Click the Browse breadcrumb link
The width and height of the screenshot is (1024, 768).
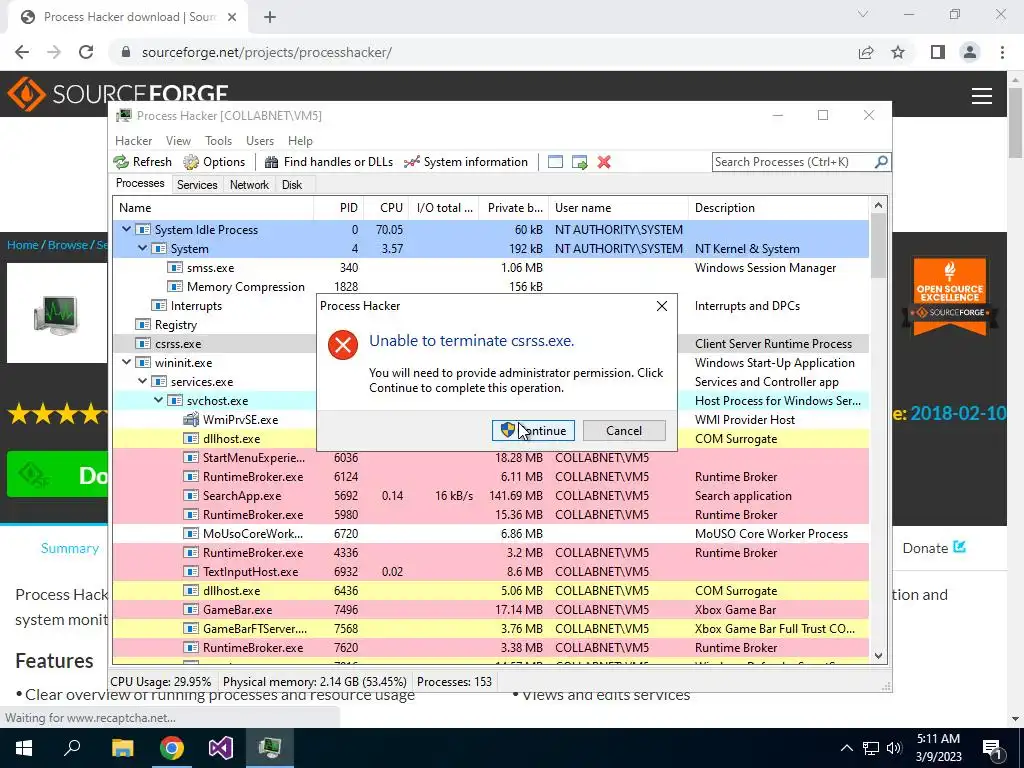tap(68, 245)
